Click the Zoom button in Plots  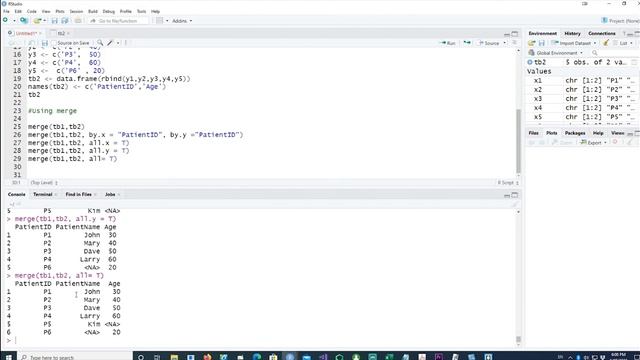point(562,142)
